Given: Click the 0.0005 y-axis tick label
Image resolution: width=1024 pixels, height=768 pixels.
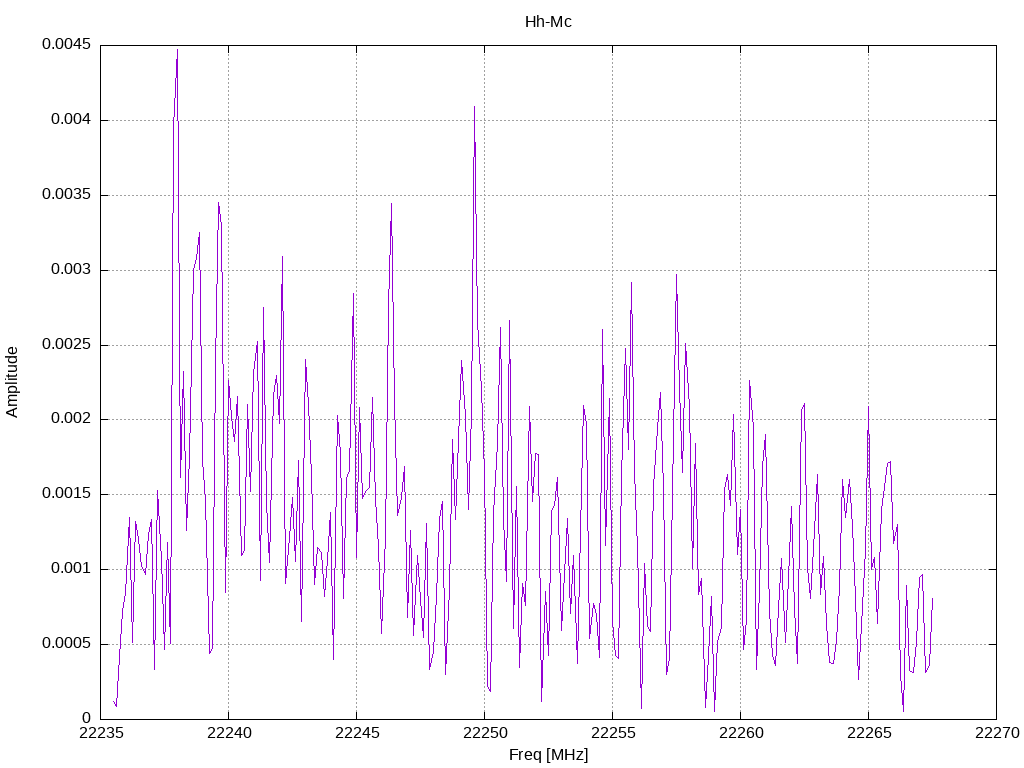Looking at the screenshot, I should [67, 643].
